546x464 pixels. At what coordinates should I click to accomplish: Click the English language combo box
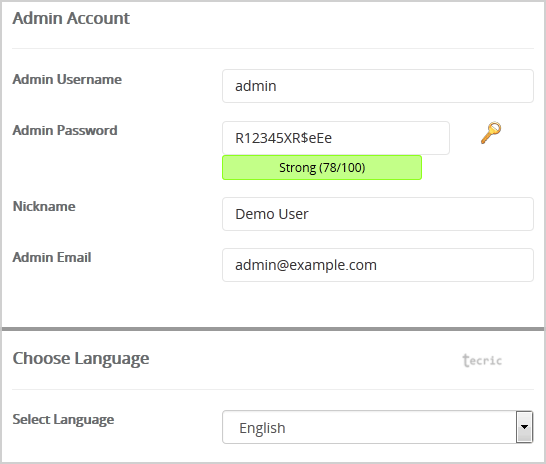coord(377,427)
